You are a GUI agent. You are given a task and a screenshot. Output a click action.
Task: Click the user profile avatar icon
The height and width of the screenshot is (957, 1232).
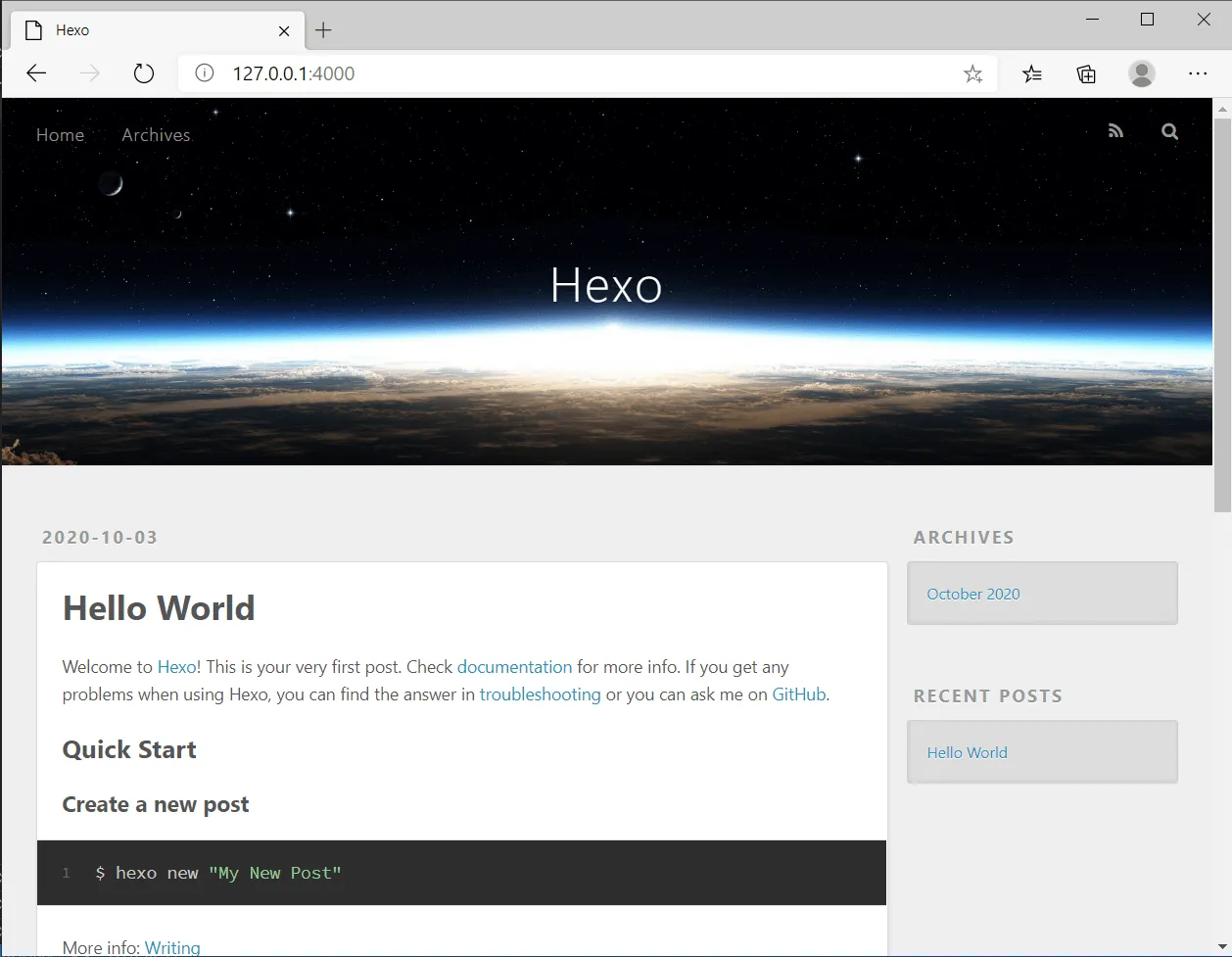pos(1141,73)
